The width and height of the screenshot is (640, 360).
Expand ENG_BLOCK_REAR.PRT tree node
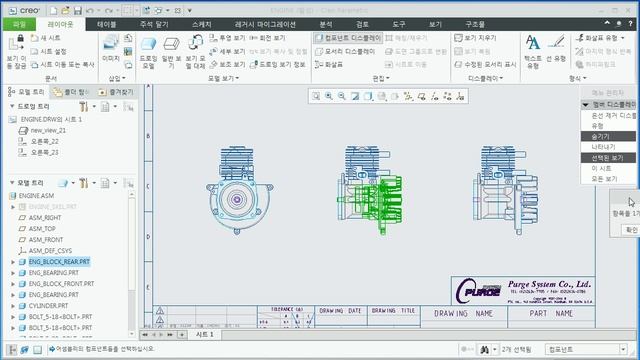point(13,262)
